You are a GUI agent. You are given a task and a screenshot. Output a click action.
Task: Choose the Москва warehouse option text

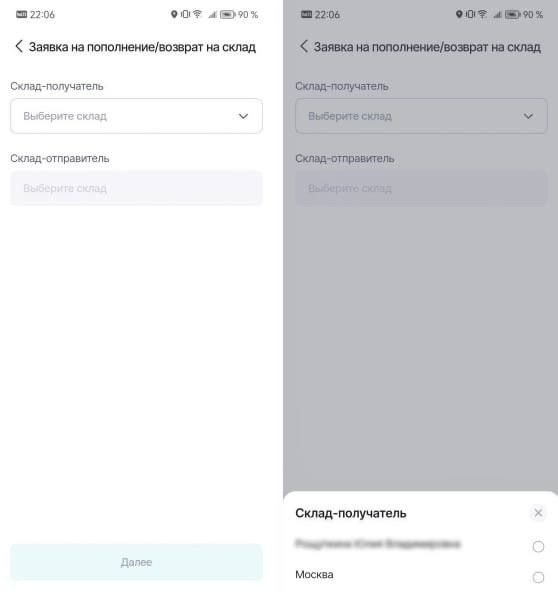tap(314, 575)
